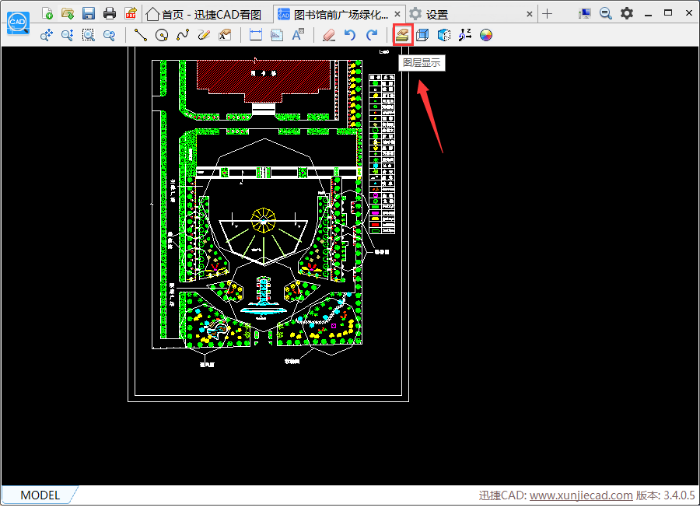The height and width of the screenshot is (506, 700).
Task: Open a drawing with the folder icon
Action: point(67,13)
